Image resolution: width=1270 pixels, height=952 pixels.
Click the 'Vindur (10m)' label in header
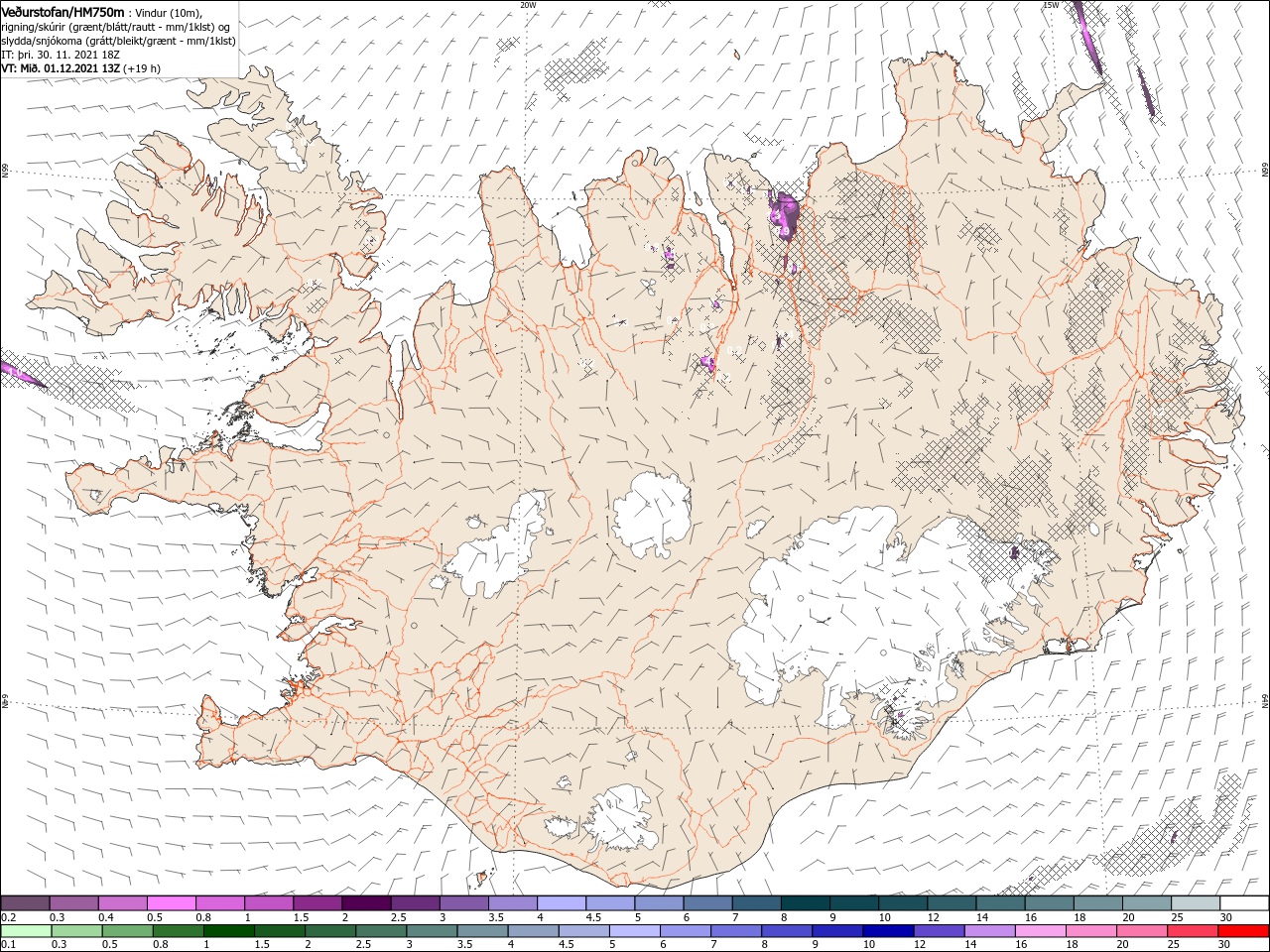[168, 12]
